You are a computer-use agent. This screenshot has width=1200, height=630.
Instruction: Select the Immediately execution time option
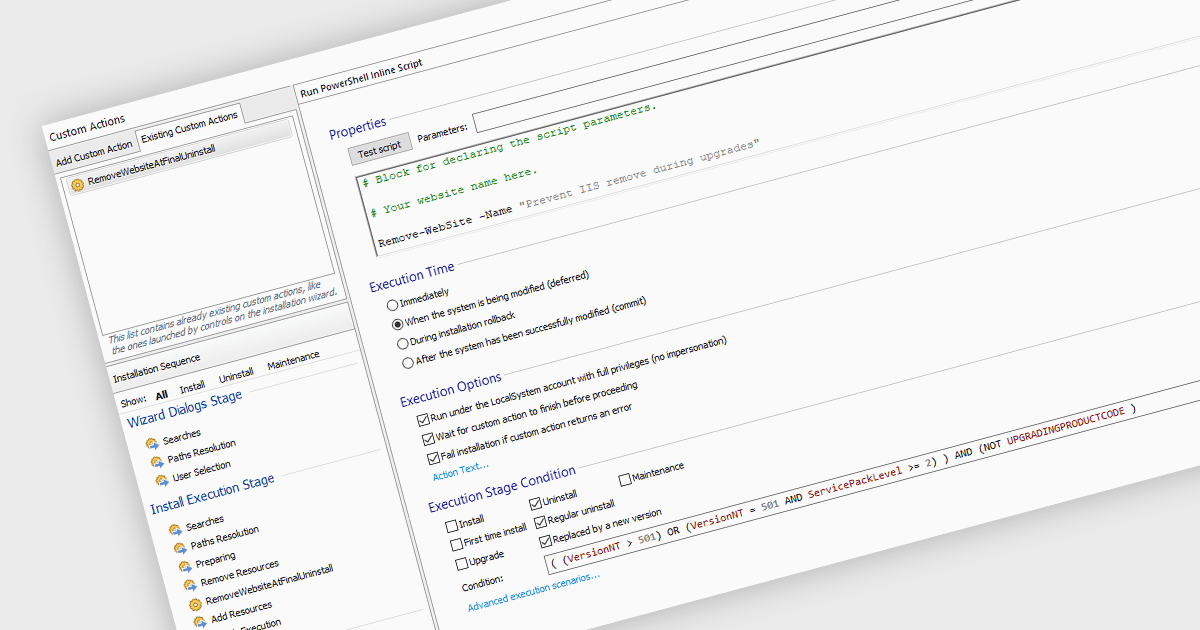(x=391, y=306)
